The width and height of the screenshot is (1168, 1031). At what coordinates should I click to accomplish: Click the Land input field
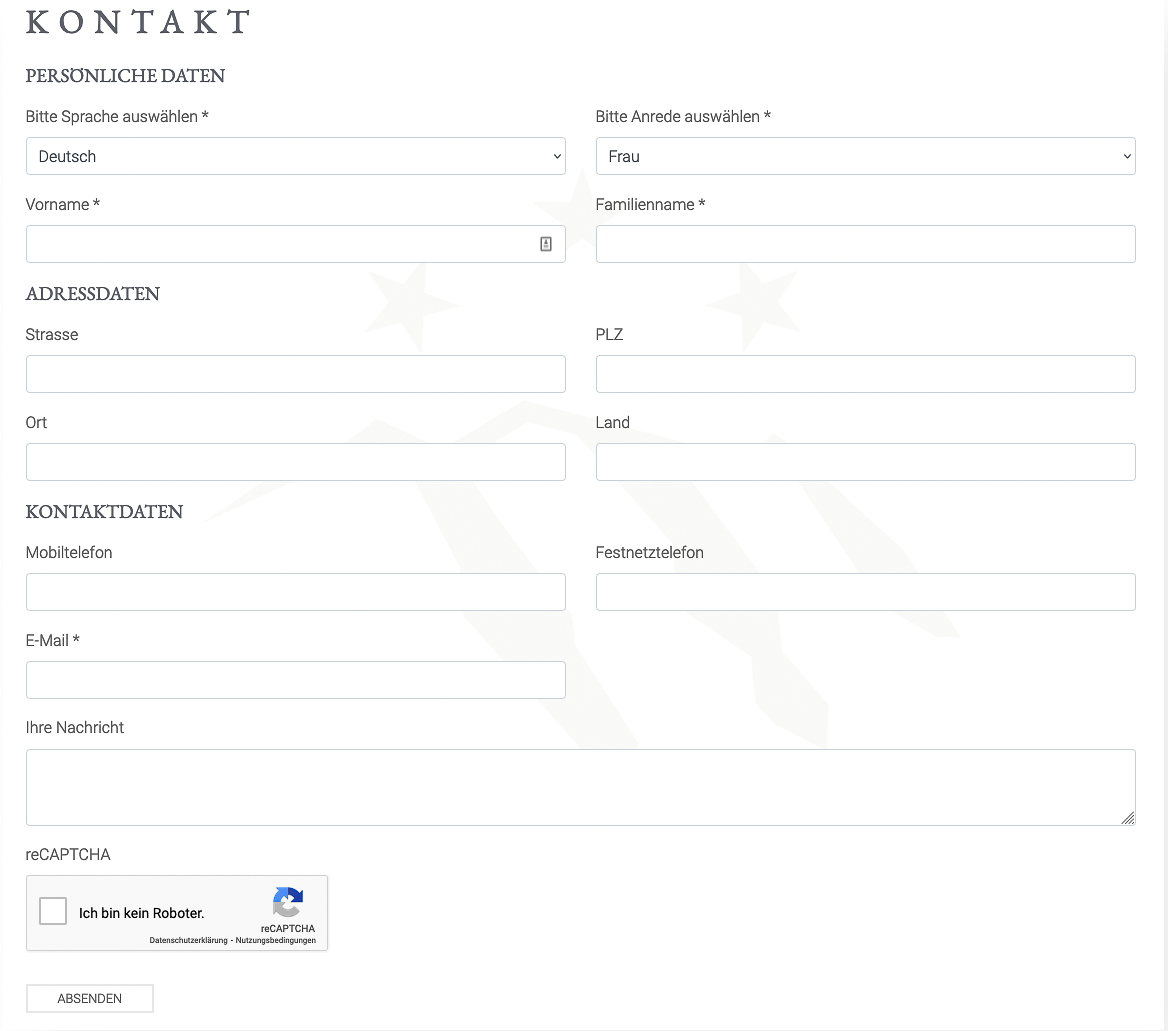pos(865,462)
